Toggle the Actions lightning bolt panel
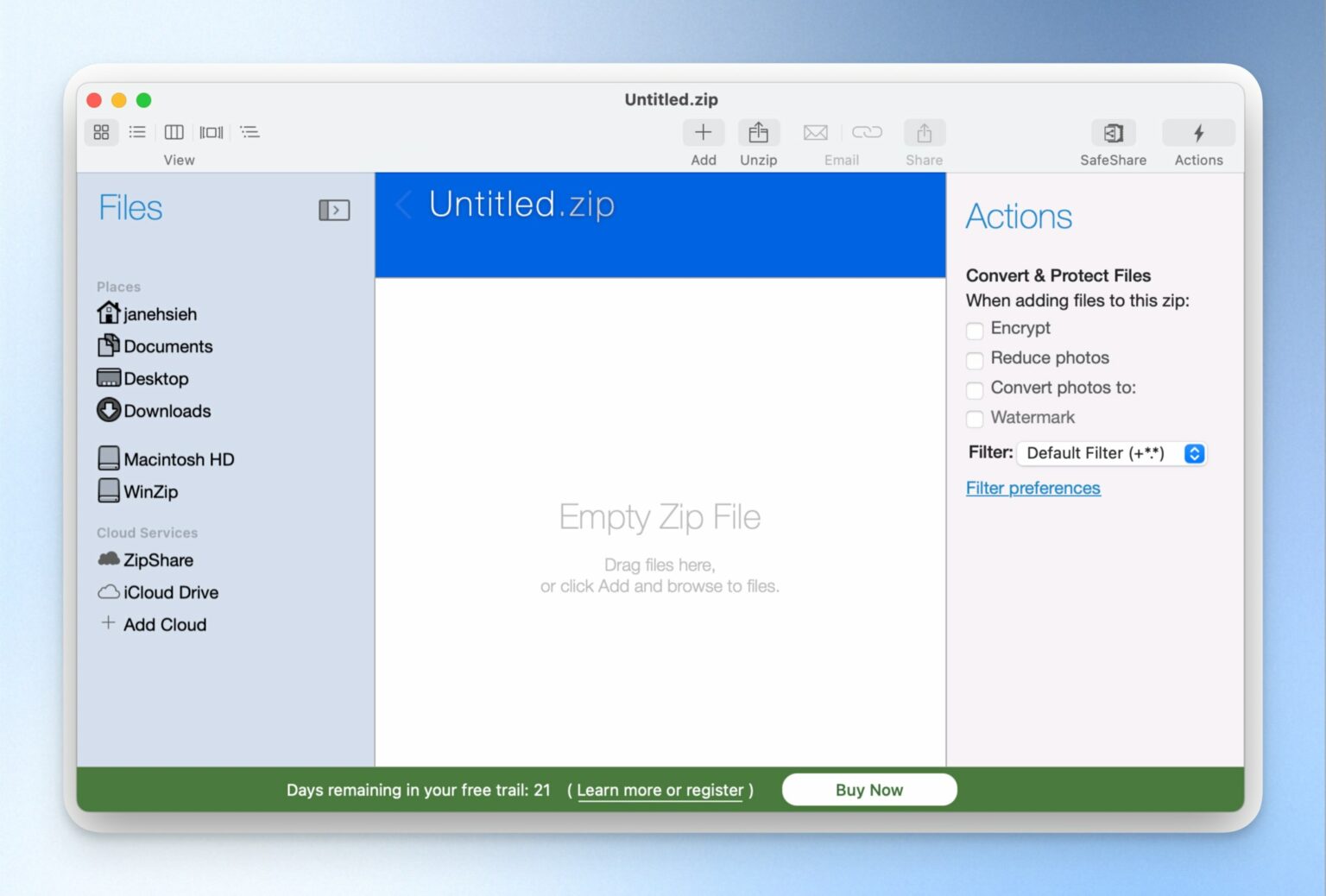1326x896 pixels. point(1198,133)
